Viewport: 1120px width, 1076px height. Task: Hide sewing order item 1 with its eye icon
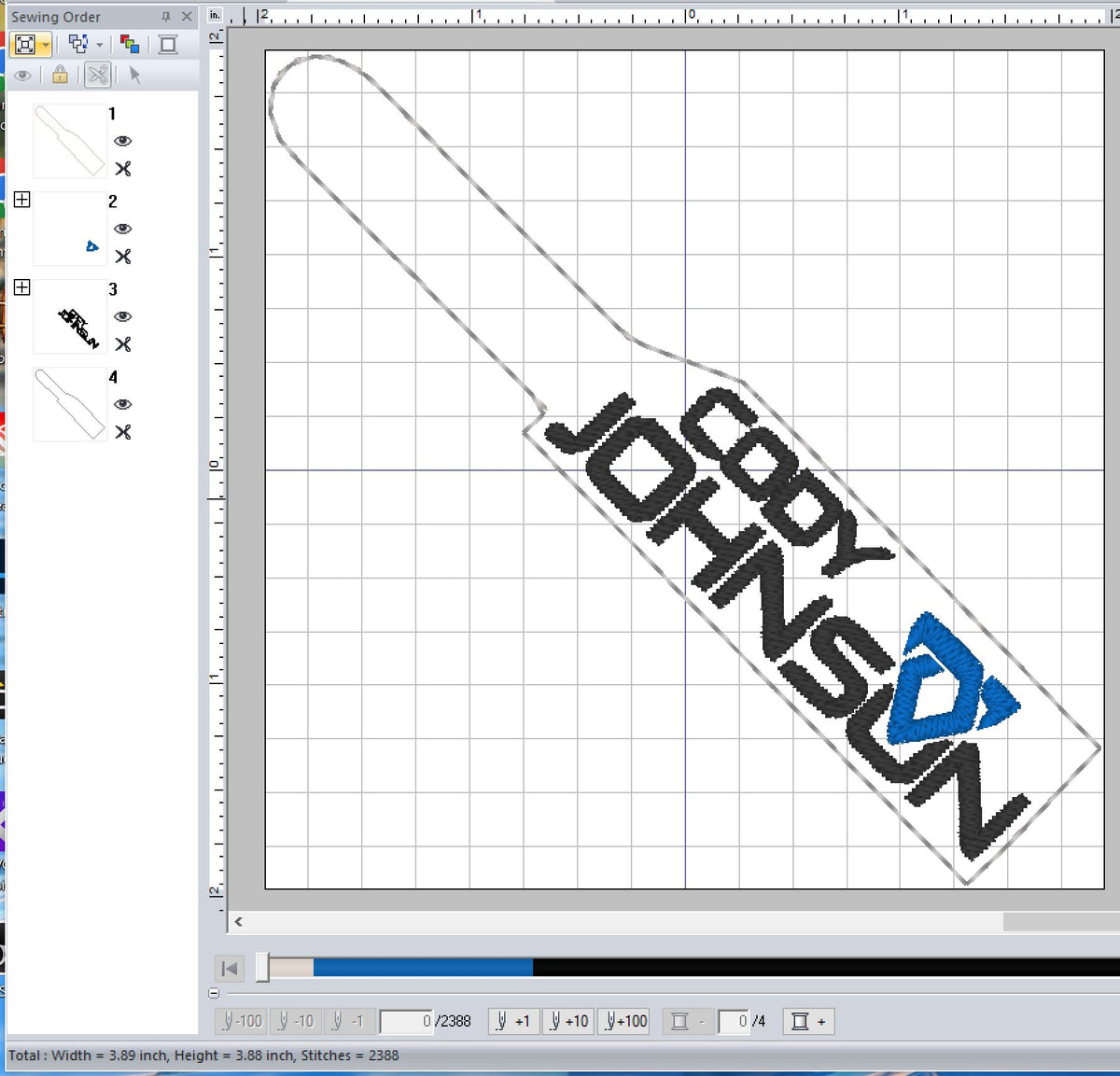tap(123, 141)
